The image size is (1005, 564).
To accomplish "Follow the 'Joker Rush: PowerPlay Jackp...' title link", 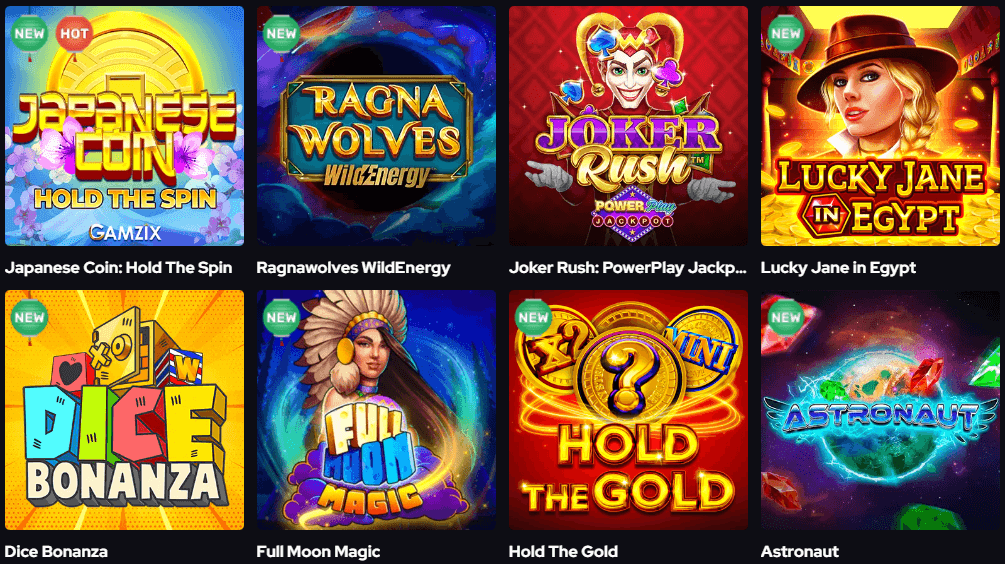I will [x=627, y=268].
